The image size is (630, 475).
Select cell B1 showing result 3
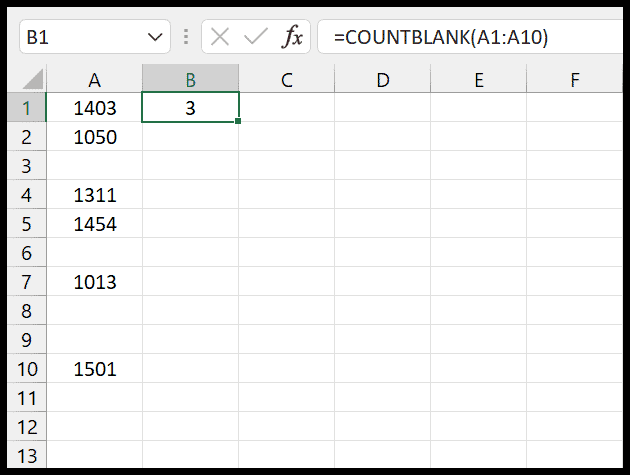point(190,107)
